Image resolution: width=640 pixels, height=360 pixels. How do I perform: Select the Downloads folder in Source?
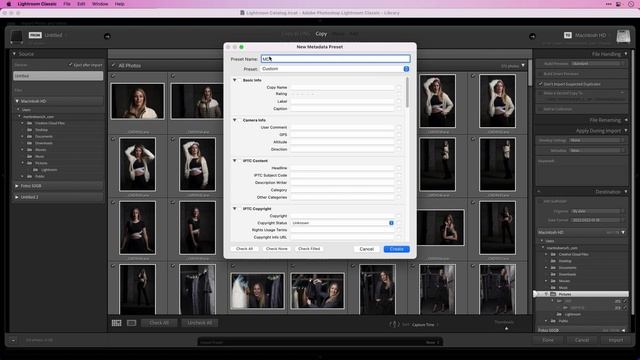click(x=43, y=143)
